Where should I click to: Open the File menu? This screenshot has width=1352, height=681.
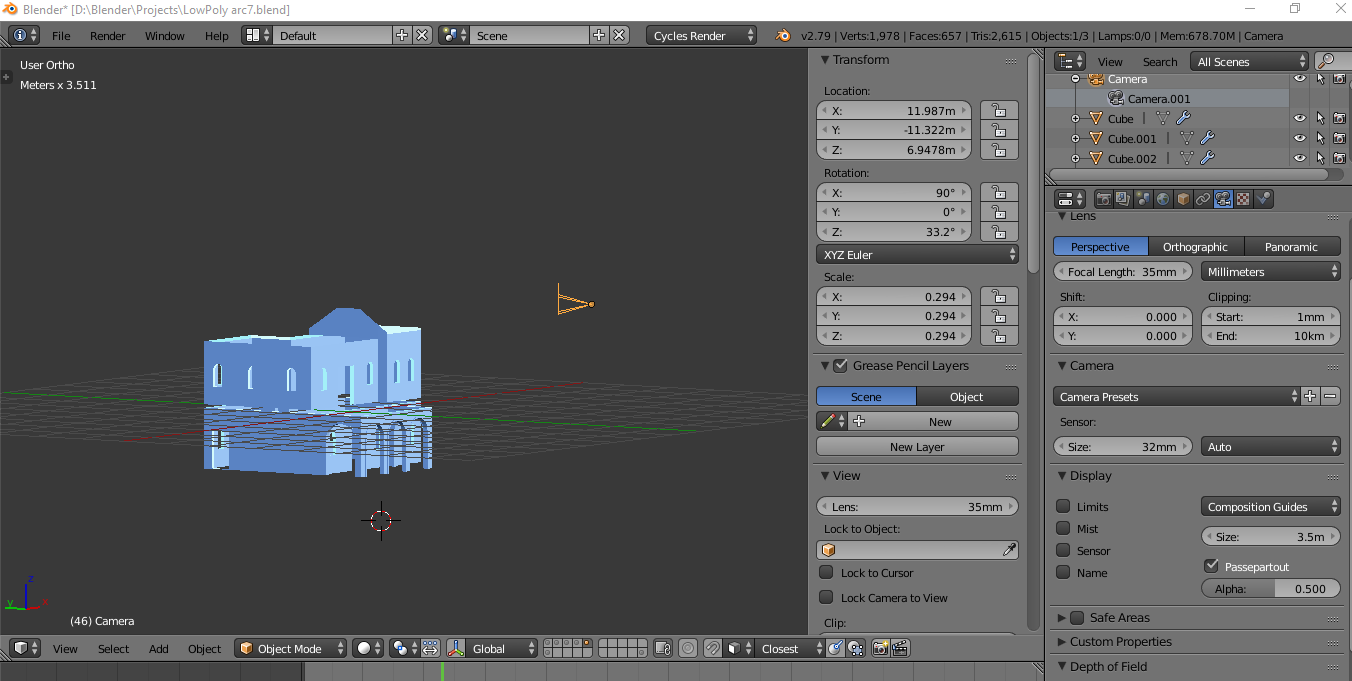click(x=61, y=36)
